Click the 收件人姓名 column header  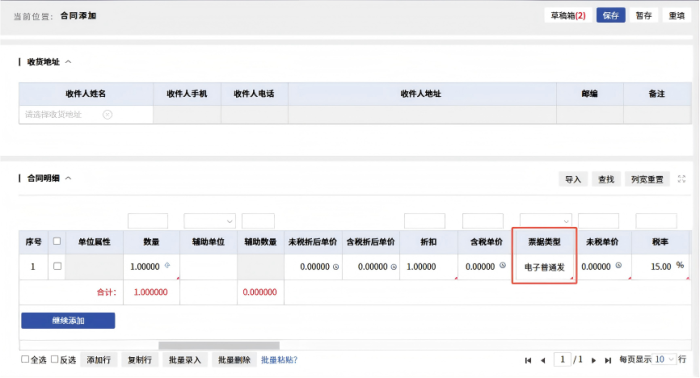(x=86, y=94)
